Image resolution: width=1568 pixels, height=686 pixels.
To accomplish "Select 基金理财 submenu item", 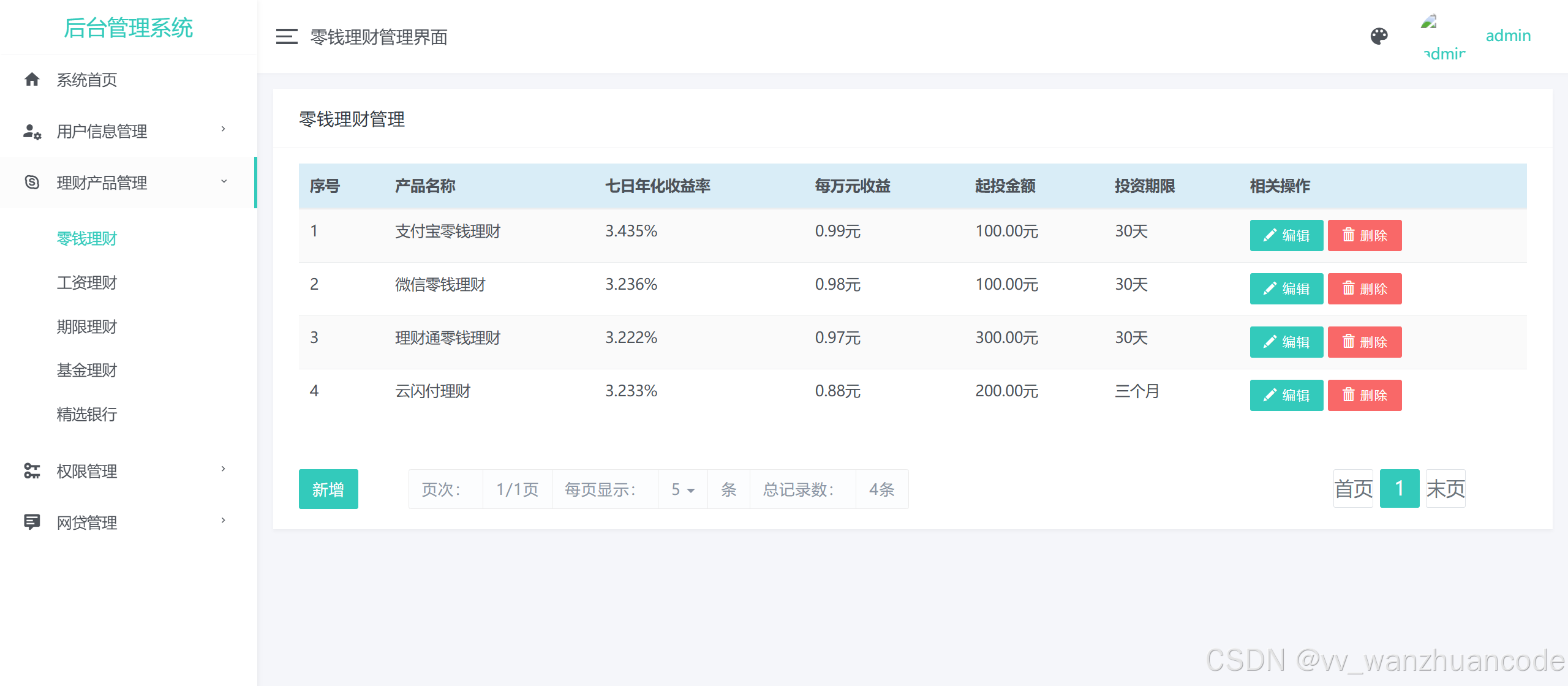I will pyautogui.click(x=86, y=371).
